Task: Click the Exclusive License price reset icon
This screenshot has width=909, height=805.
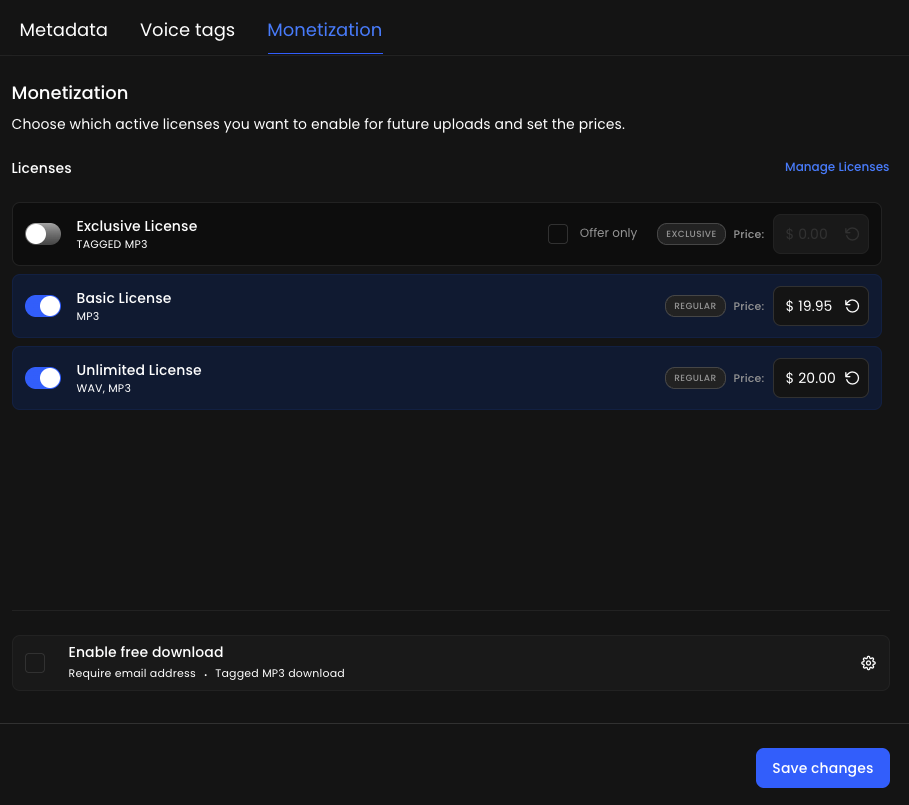Action: 852,234
